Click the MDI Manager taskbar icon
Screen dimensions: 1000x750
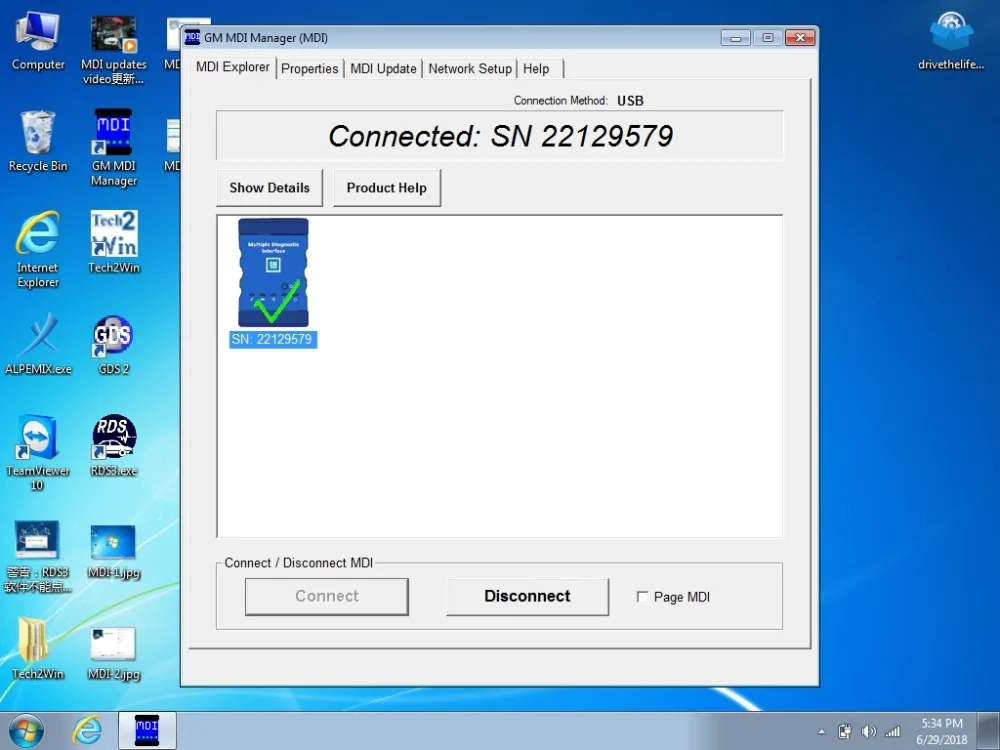click(147, 730)
